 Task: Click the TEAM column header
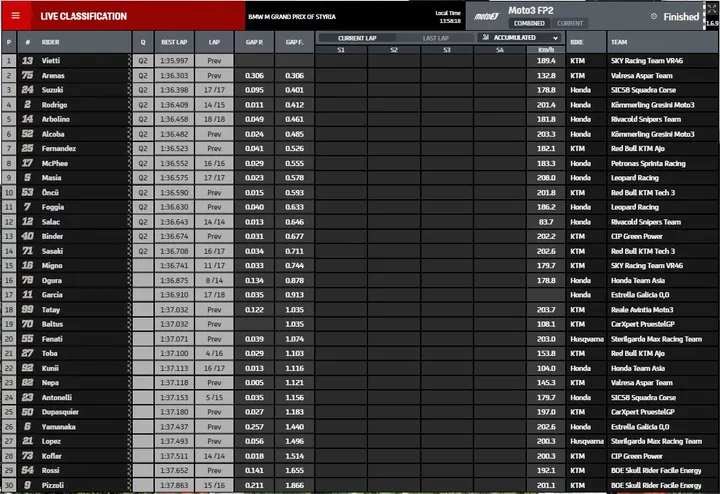pos(619,42)
